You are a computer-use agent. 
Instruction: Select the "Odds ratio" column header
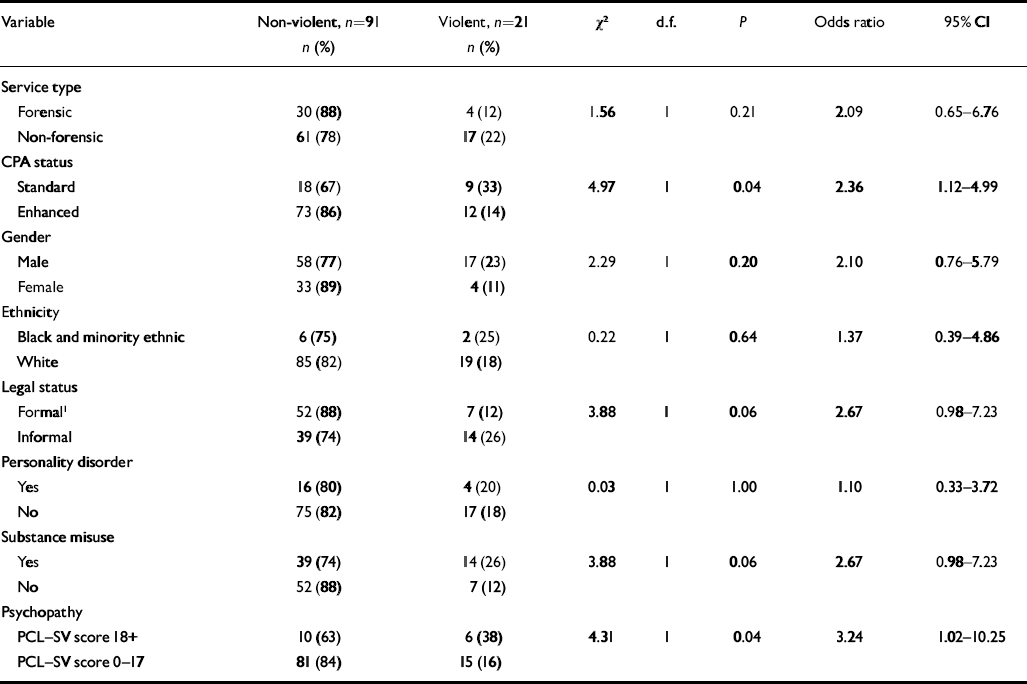tap(844, 22)
